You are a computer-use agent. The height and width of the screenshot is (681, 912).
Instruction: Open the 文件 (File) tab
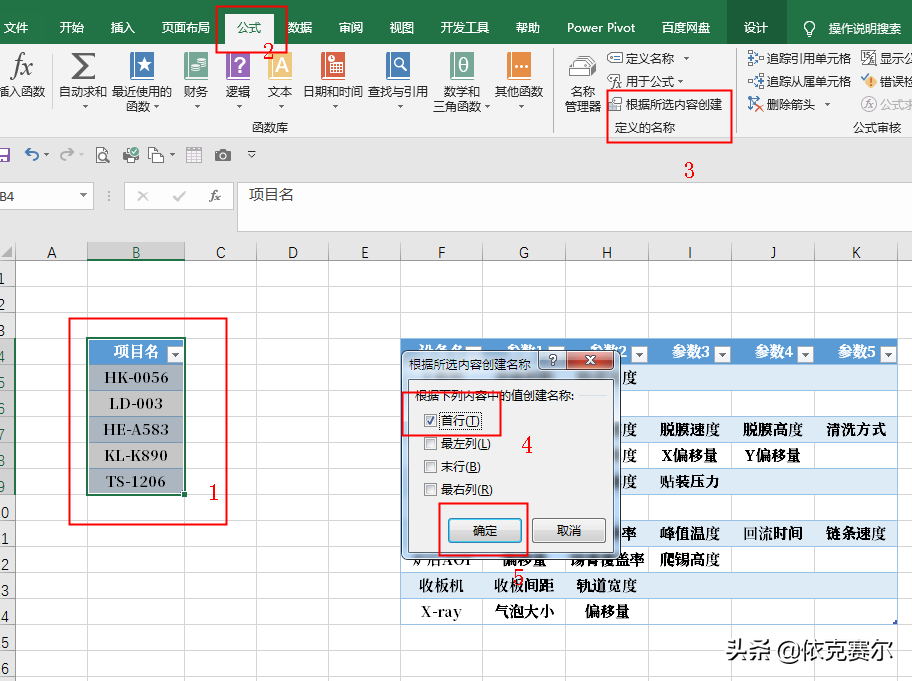16,27
